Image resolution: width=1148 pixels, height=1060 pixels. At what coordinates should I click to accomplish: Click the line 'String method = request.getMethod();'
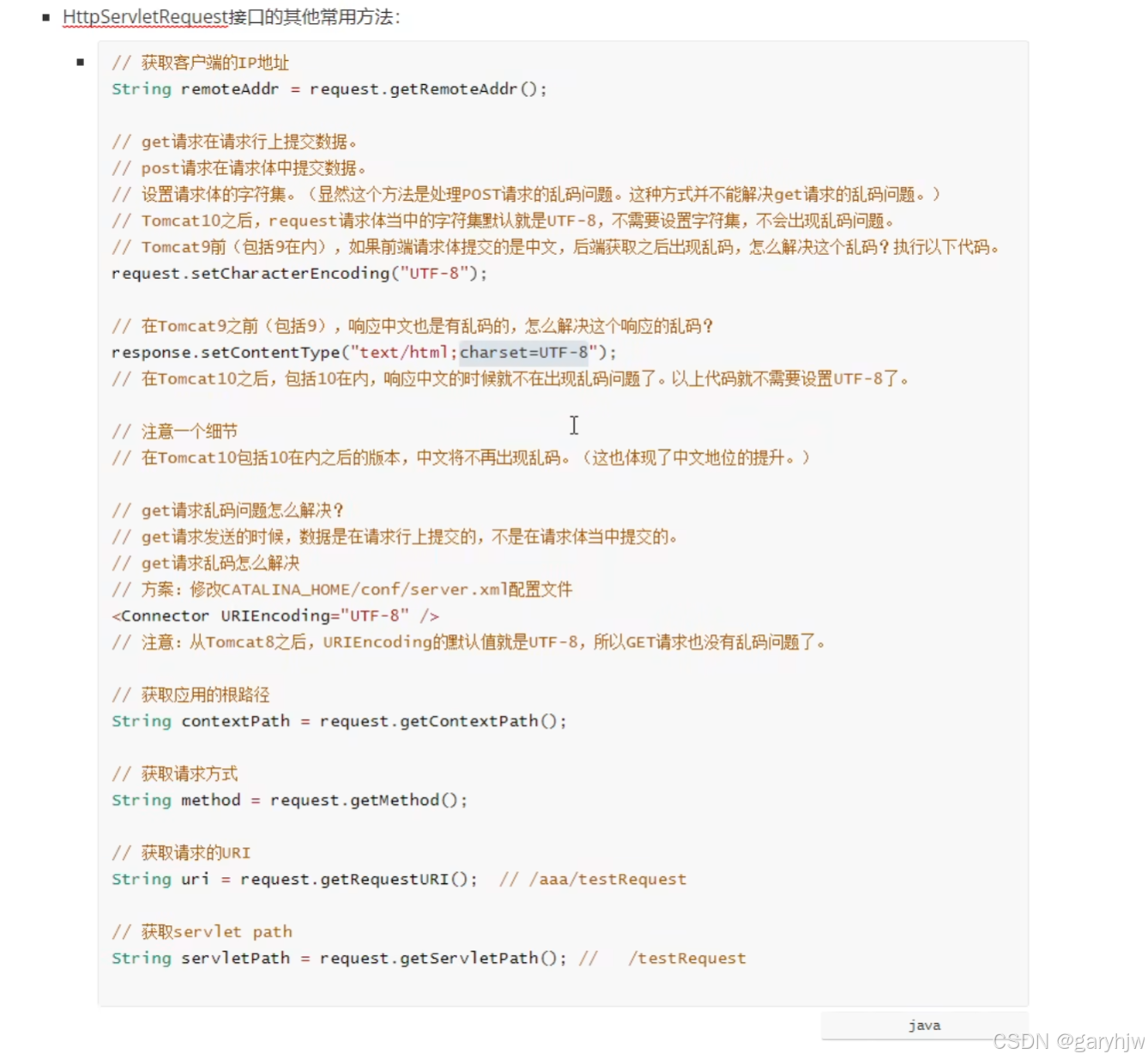tap(290, 800)
